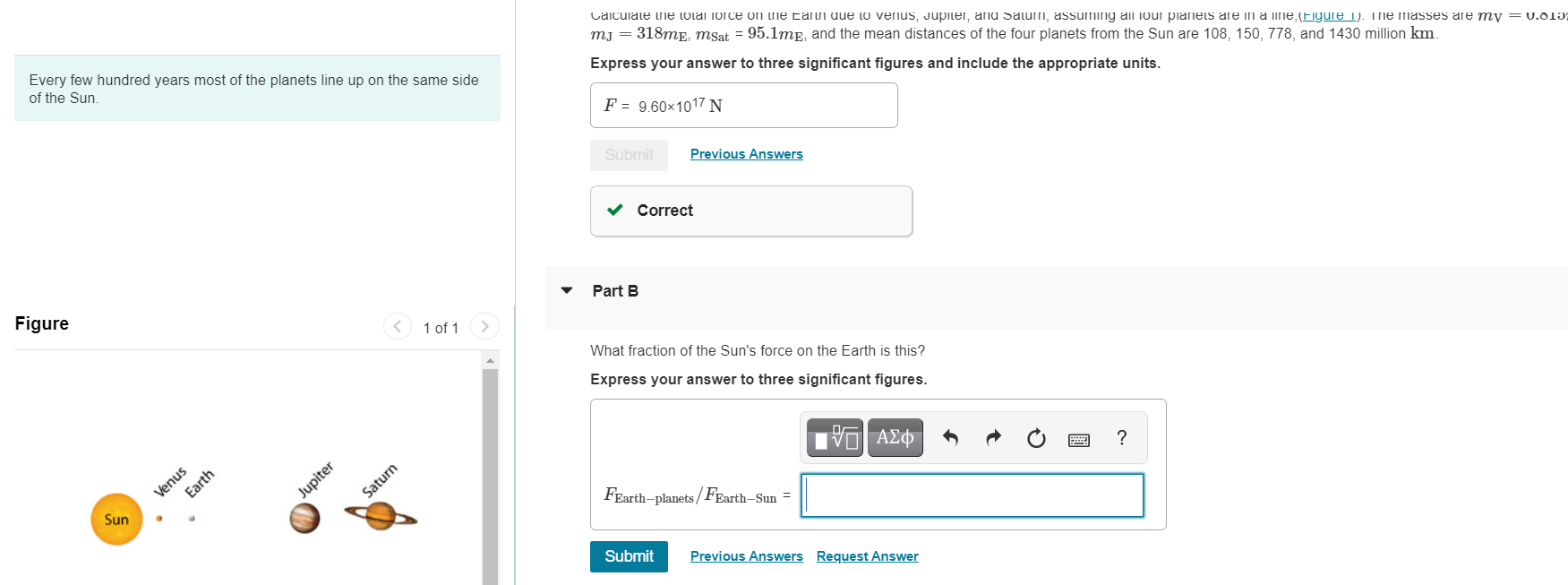Open the Figure 1 hyperlink in the problem text
This screenshot has height=585, width=1568.
pyautogui.click(x=1329, y=14)
